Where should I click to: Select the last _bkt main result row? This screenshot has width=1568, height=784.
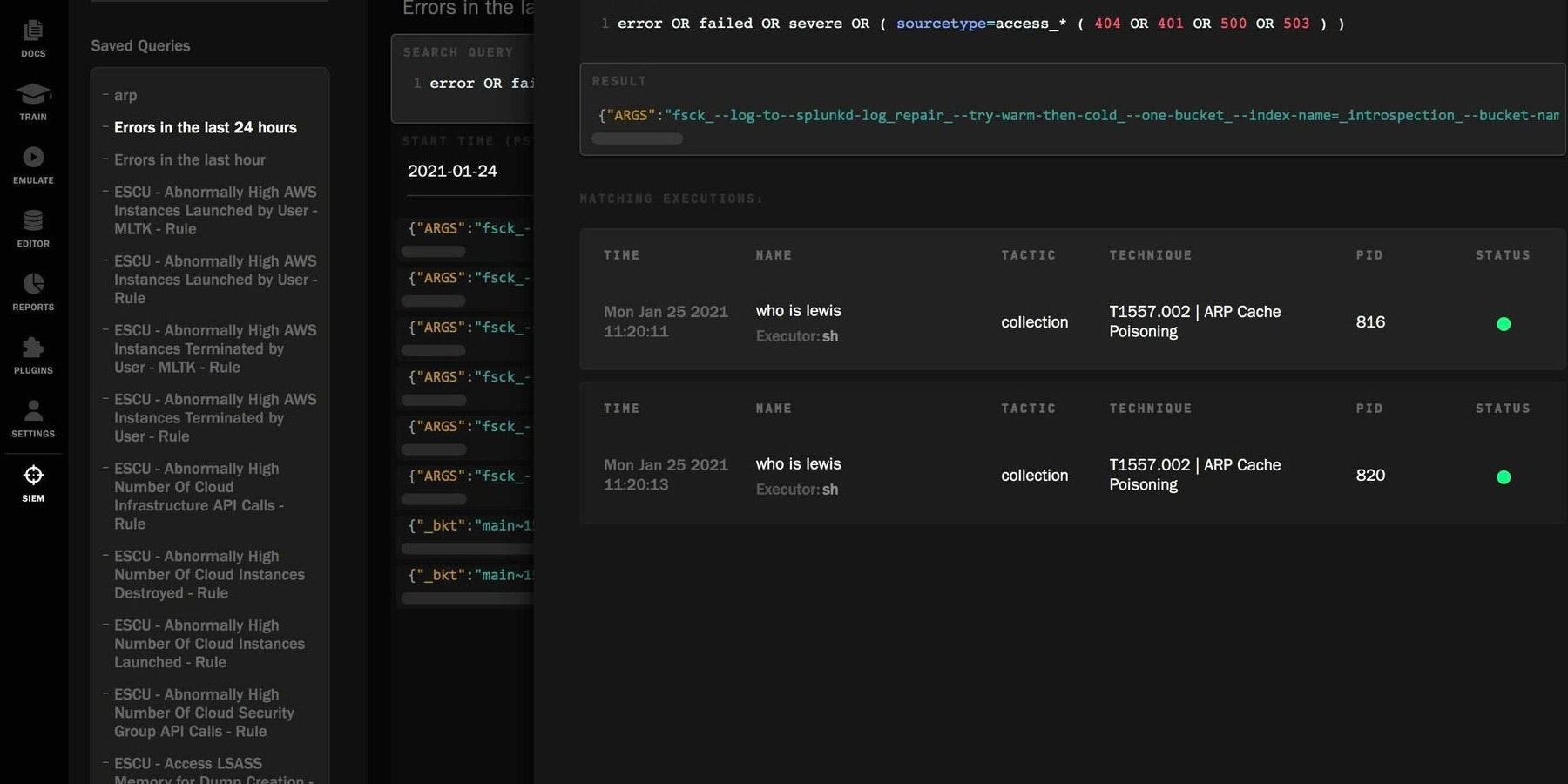[x=470, y=575]
